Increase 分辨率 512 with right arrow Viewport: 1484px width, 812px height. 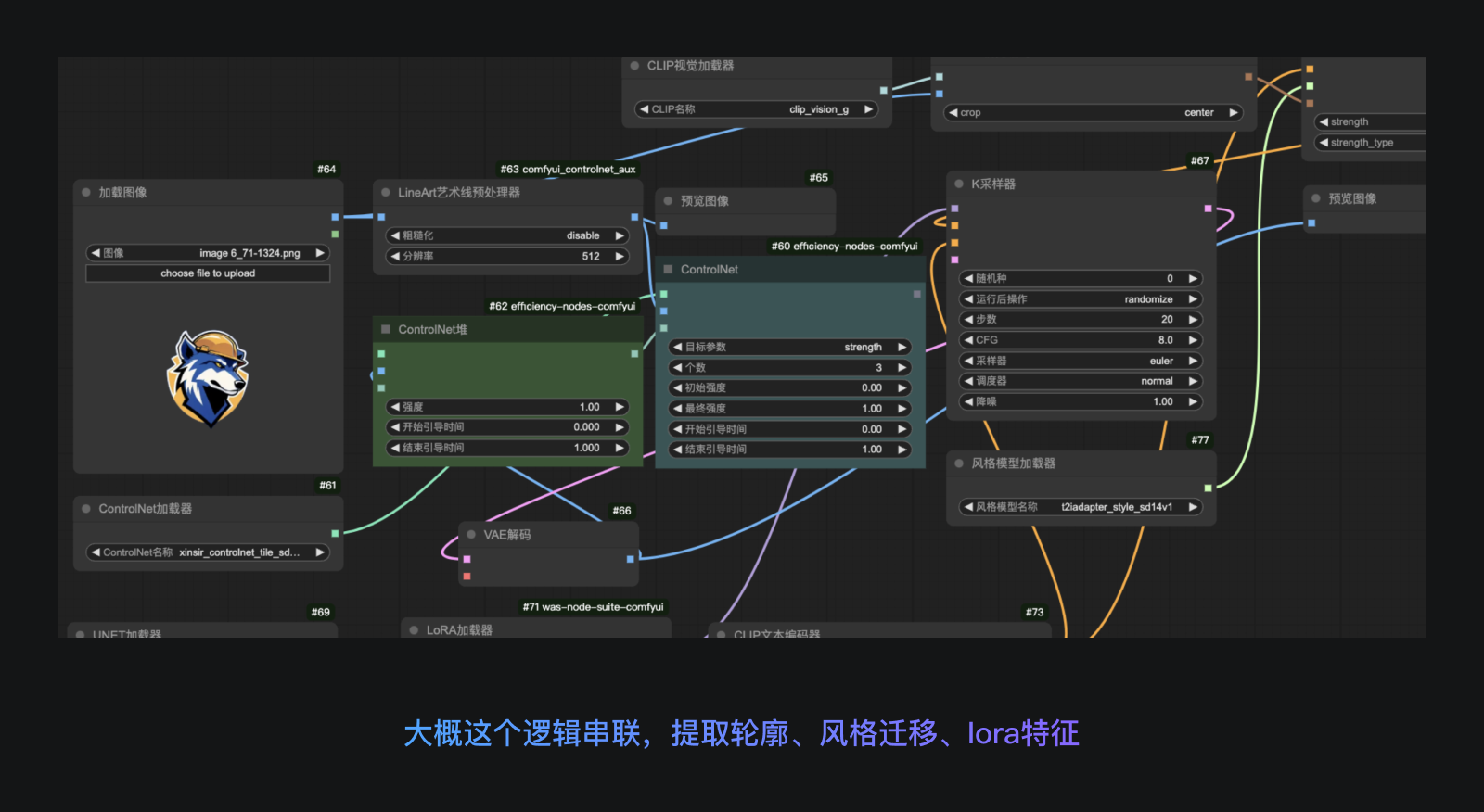point(620,256)
